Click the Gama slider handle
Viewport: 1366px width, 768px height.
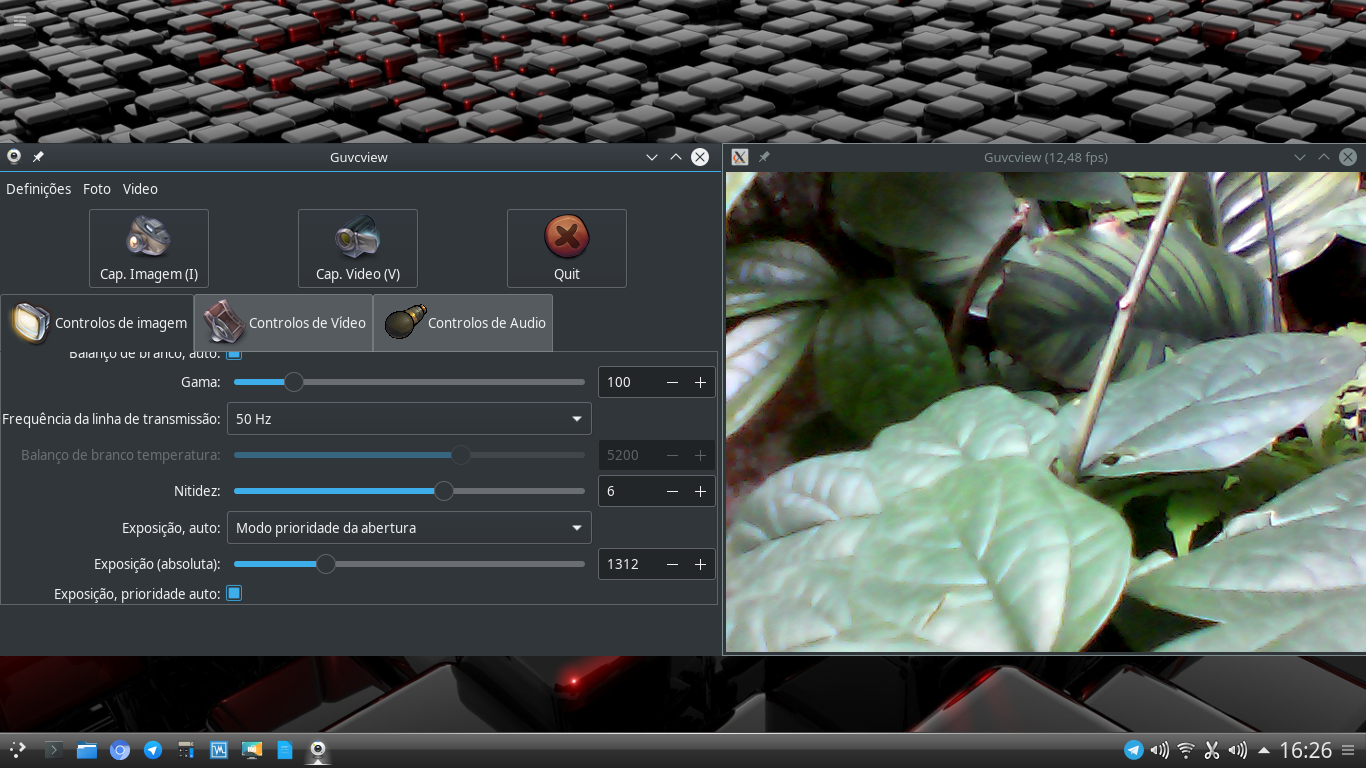294,382
